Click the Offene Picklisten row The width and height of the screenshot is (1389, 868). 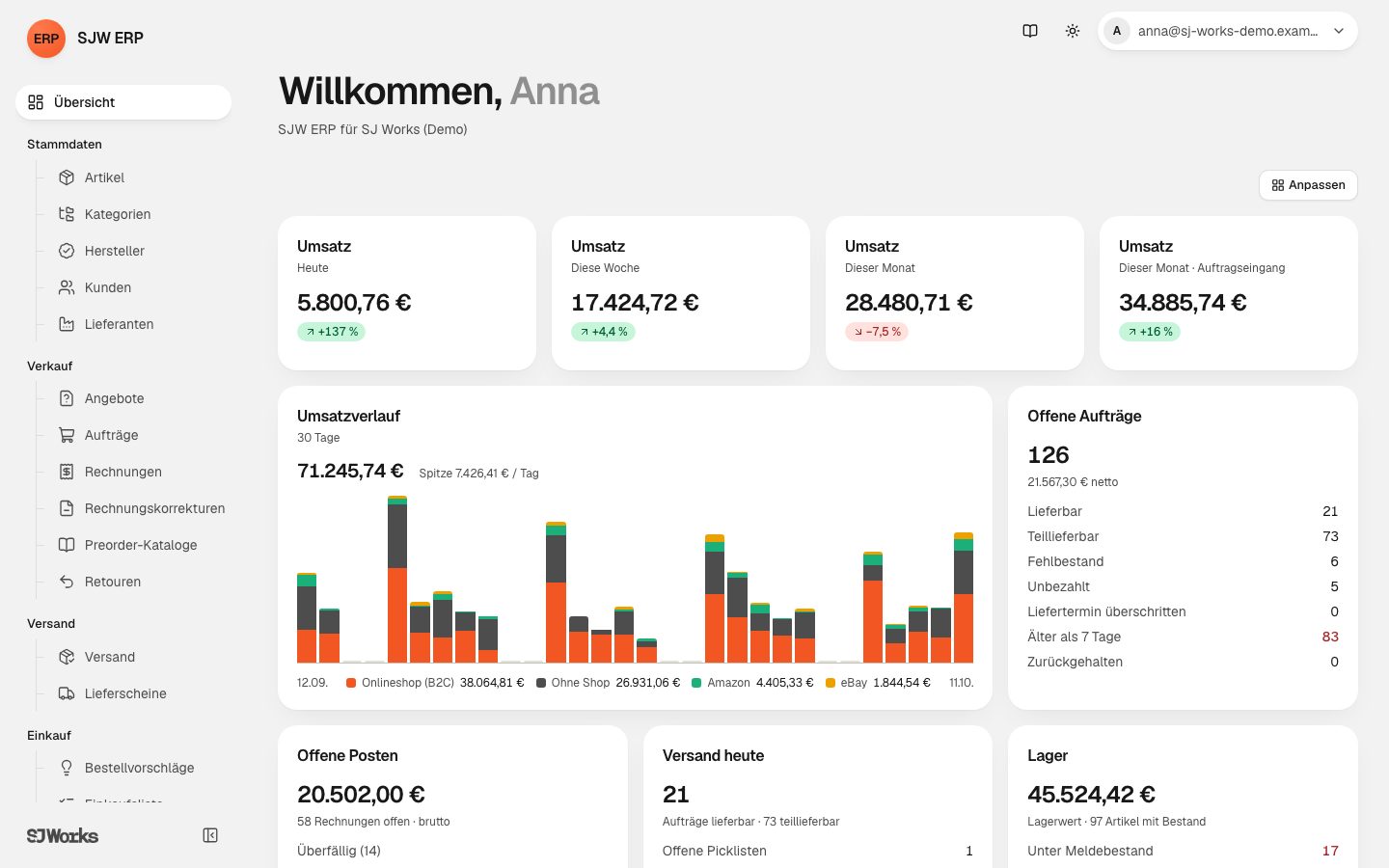[x=818, y=851]
